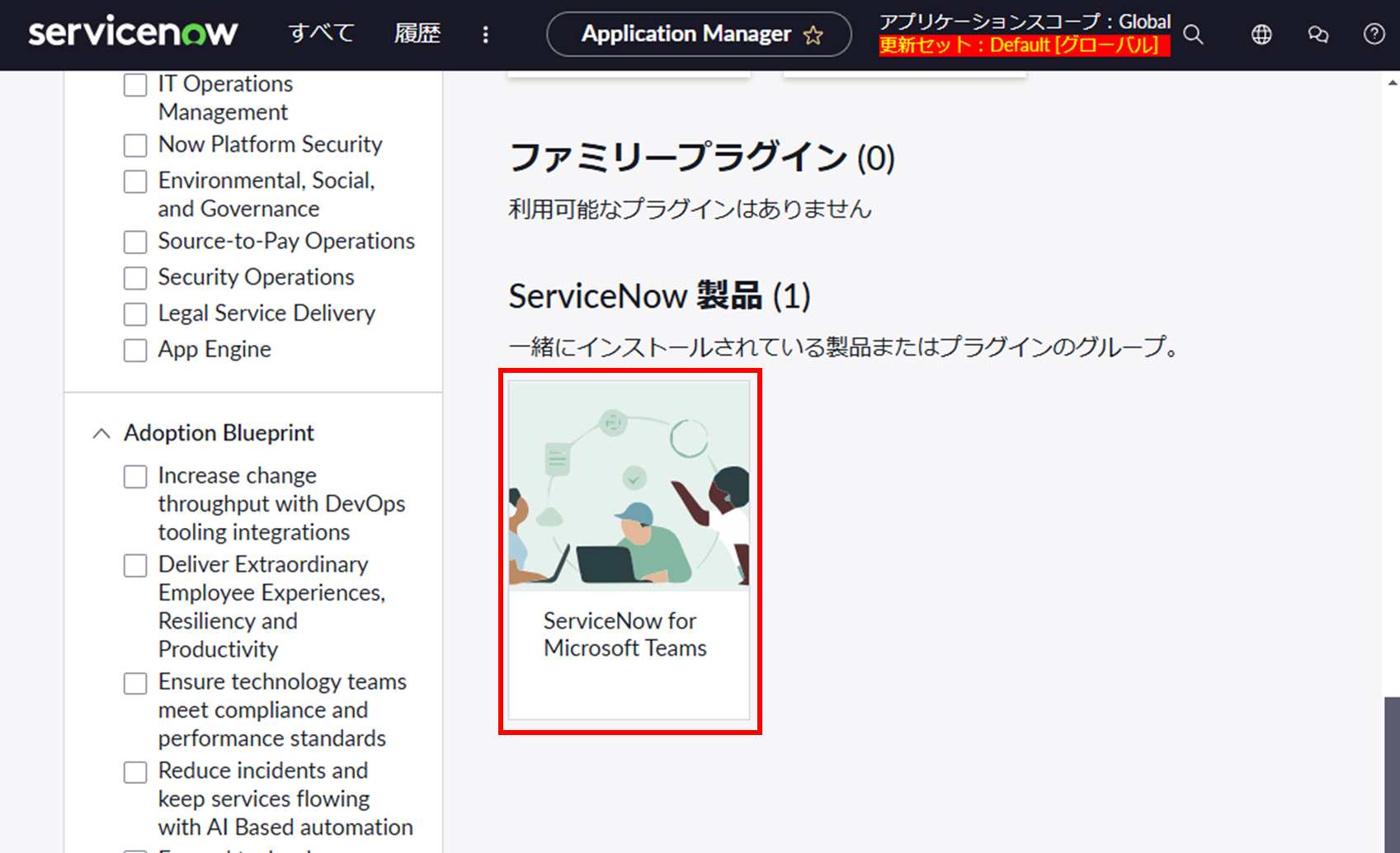
Task: Open the ServiceNow for Microsoft Teams card image
Action: (x=629, y=486)
